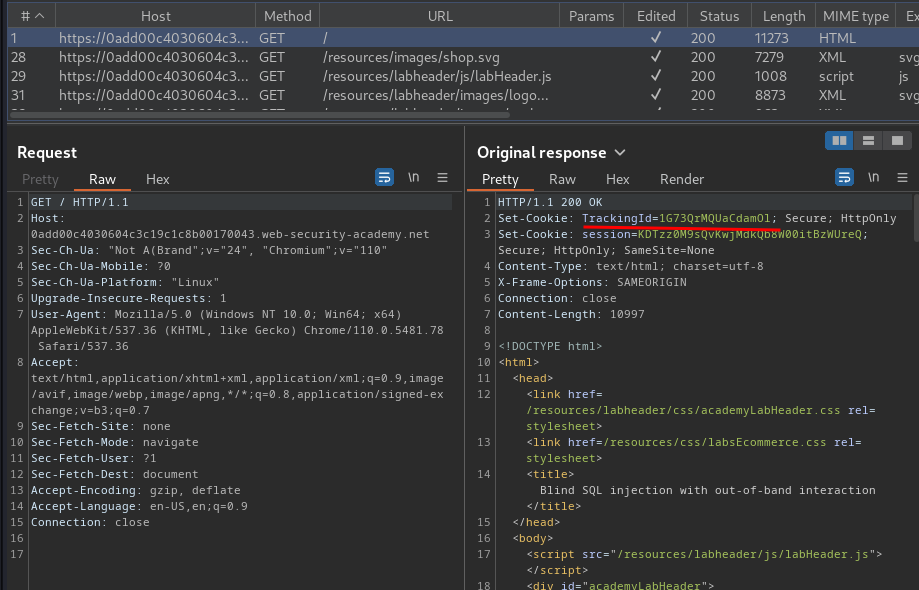The image size is (919, 590).
Task: Toggle show non-printable characters \n in Request panel
Action: coord(414,177)
